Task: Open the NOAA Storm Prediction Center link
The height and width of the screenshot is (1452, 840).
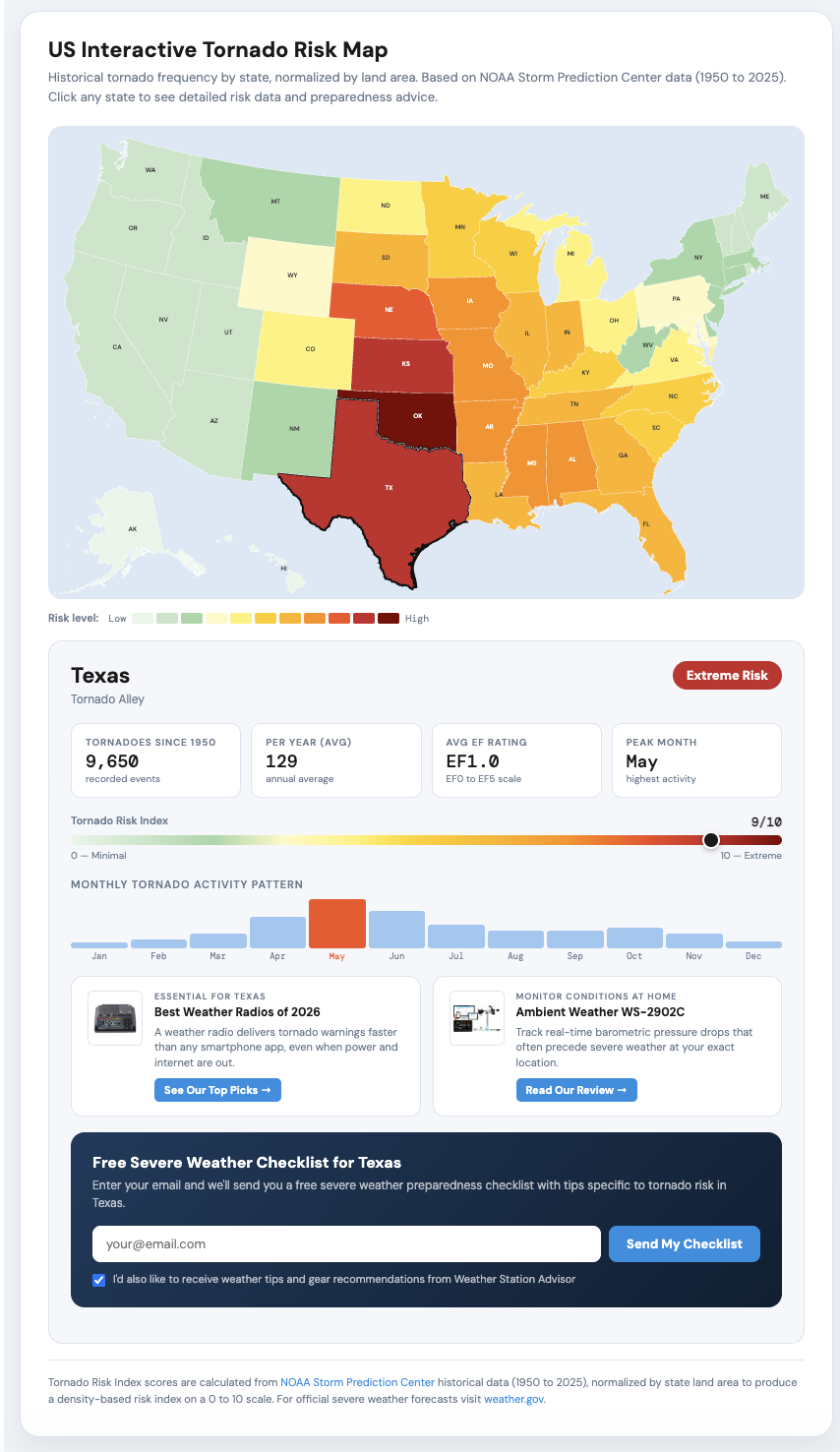Action: pyautogui.click(x=358, y=1382)
